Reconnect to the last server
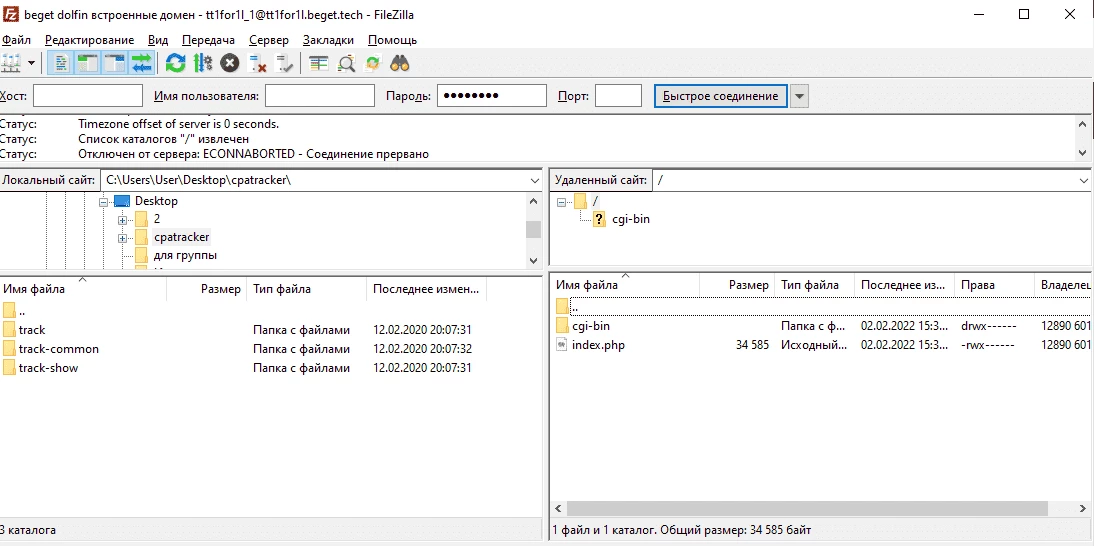 pyautogui.click(x=285, y=63)
